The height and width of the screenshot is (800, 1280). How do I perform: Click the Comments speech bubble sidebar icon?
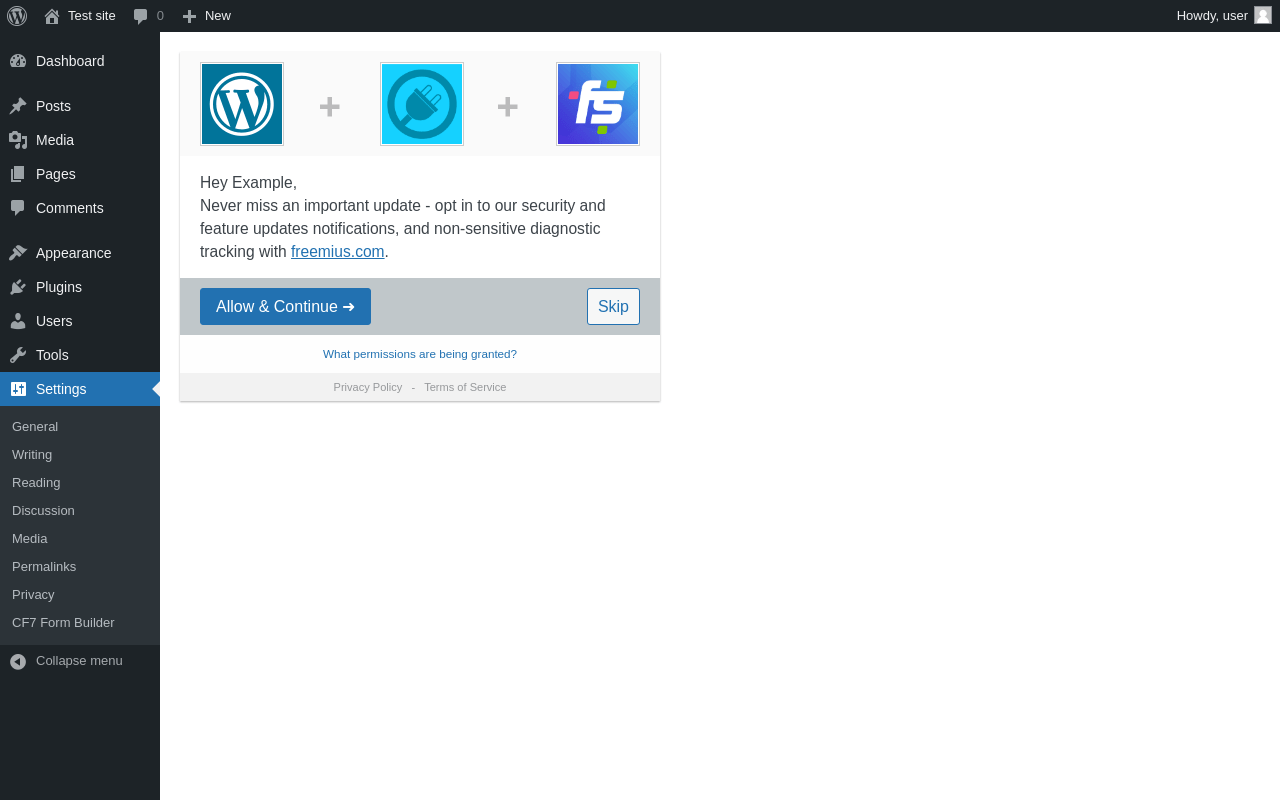pyautogui.click(x=18, y=208)
